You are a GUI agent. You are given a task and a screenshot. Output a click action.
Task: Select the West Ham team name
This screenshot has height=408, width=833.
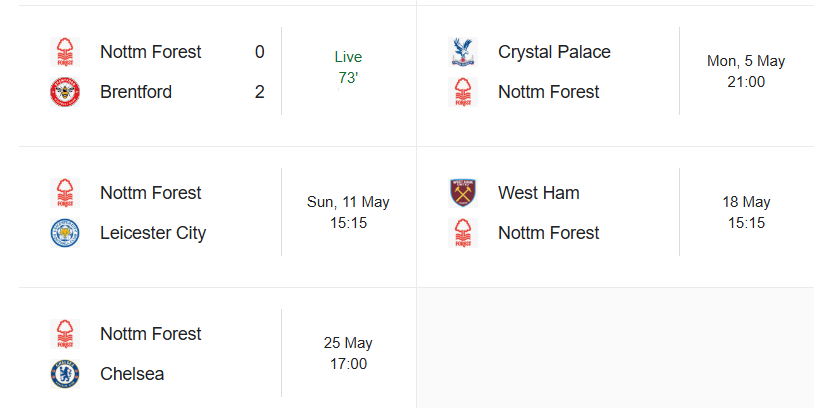click(x=539, y=193)
